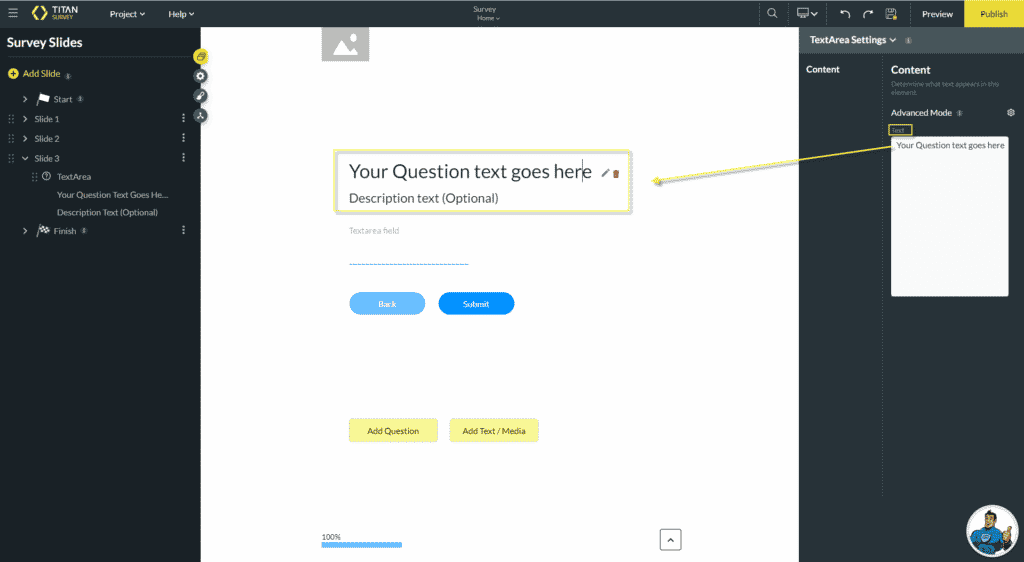Select the Start flag icon

coord(43,99)
